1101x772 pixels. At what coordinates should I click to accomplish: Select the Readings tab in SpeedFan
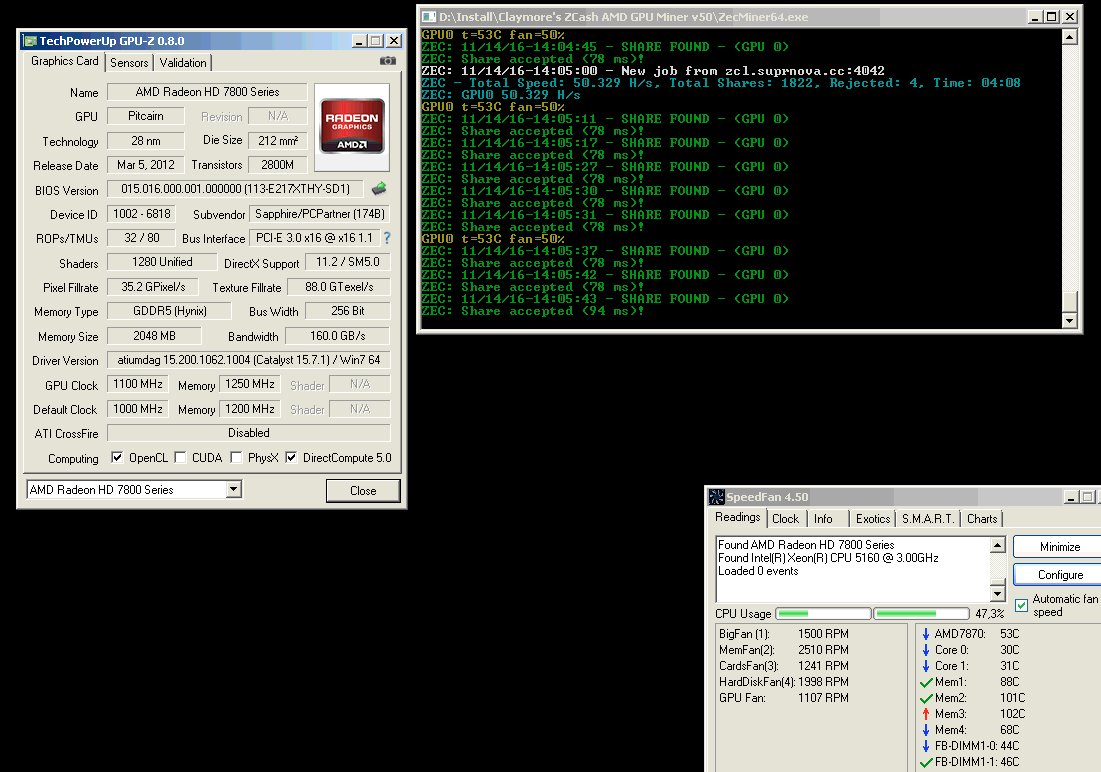point(737,517)
